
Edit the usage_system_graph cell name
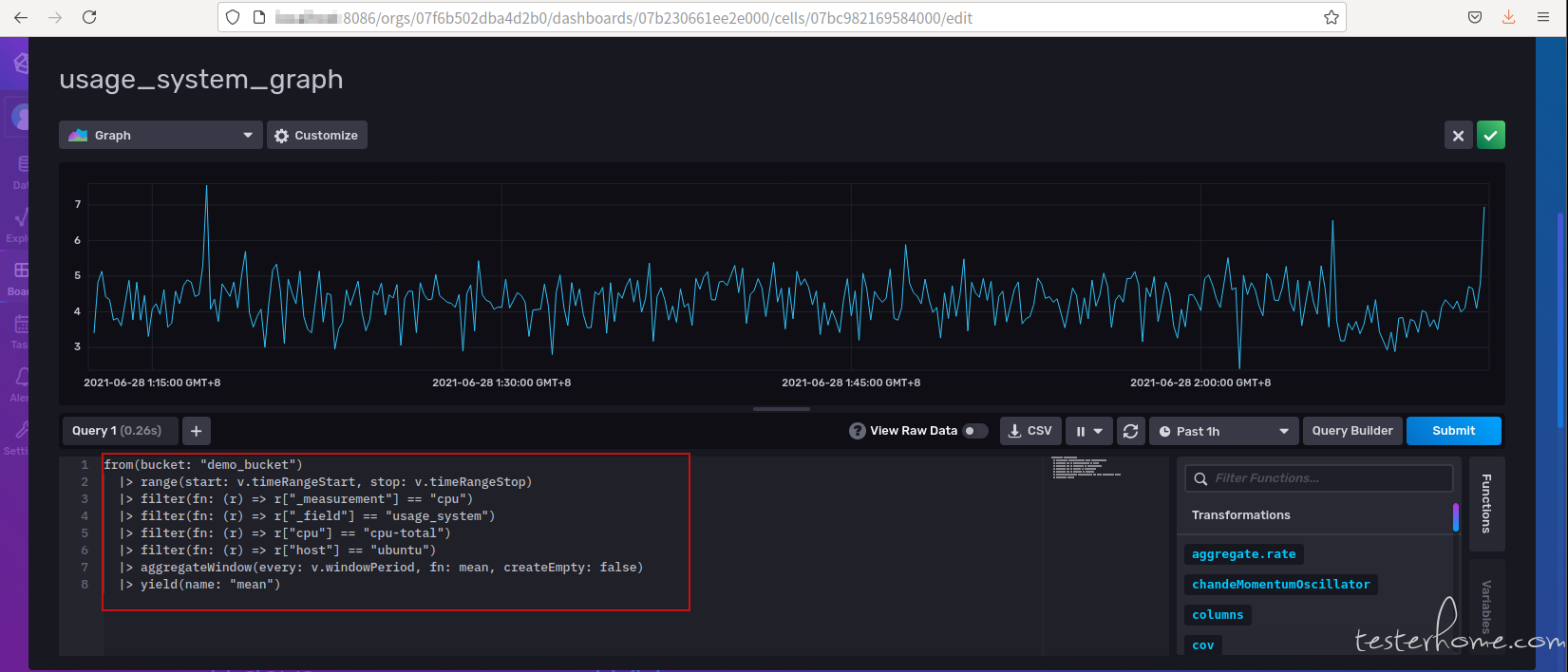tap(201, 79)
